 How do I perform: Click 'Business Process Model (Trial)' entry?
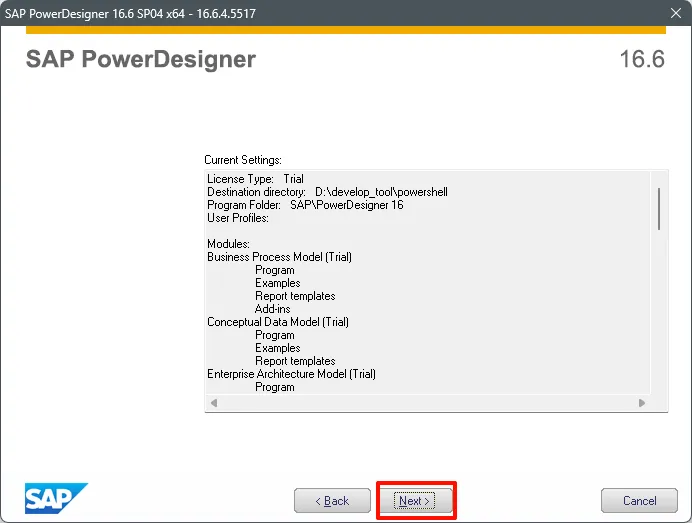(279, 257)
